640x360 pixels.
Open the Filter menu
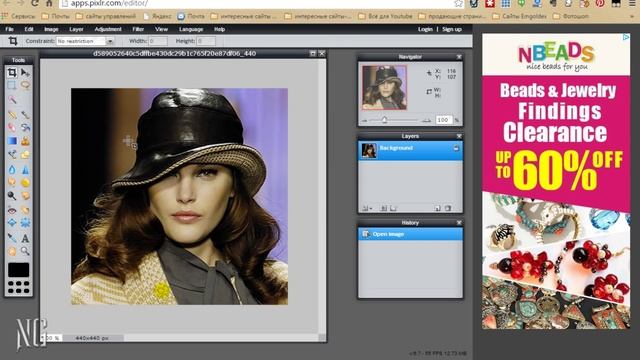(x=138, y=29)
